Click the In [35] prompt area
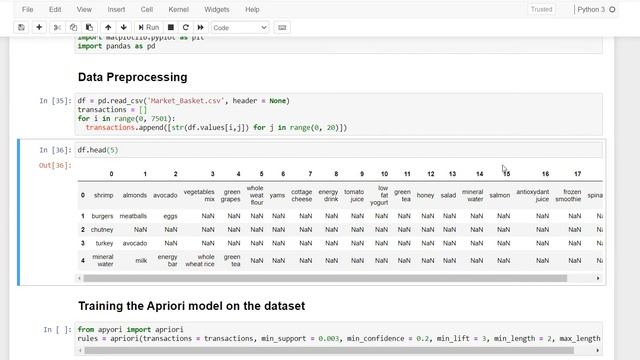Screen dimensions: 640x360 pos(55,101)
